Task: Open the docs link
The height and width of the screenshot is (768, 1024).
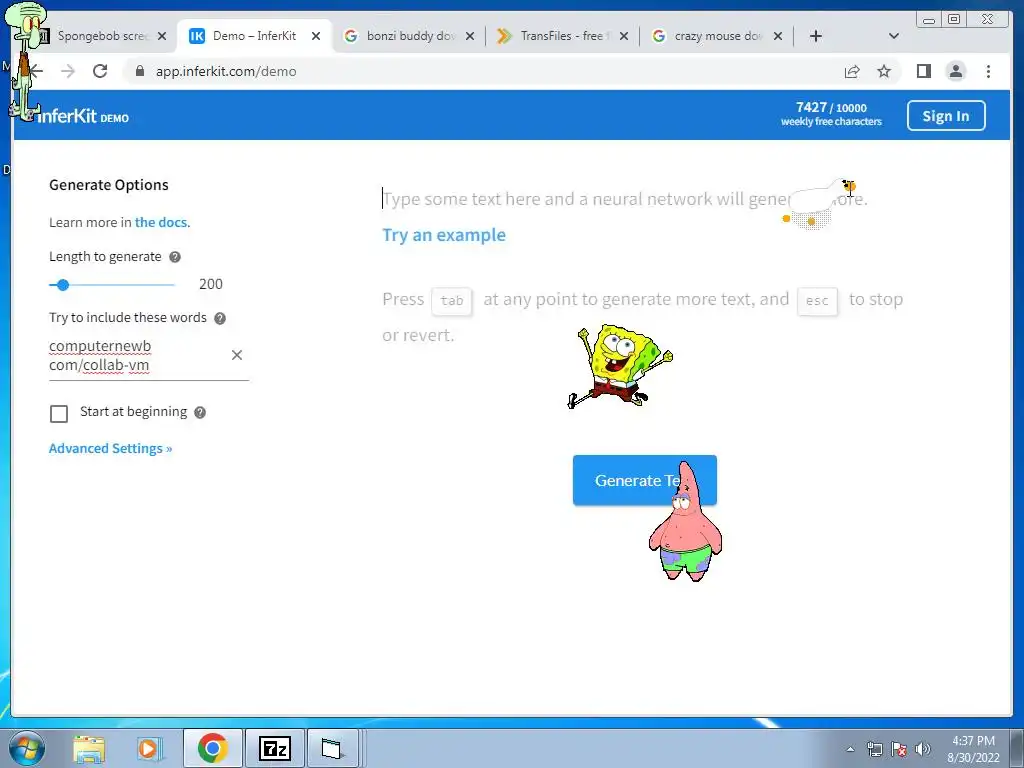Action: pos(162,222)
